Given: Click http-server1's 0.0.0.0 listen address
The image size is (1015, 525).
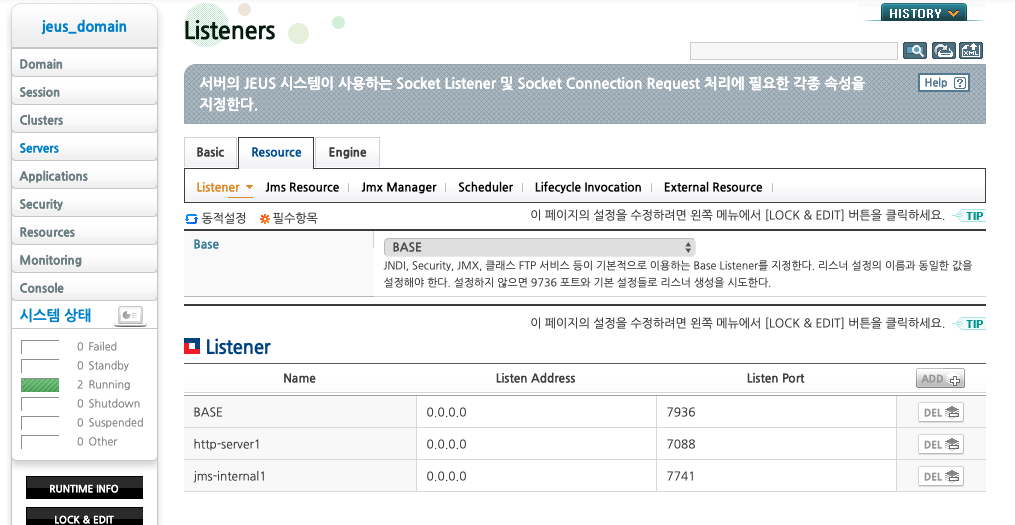Looking at the screenshot, I should 446,444.
